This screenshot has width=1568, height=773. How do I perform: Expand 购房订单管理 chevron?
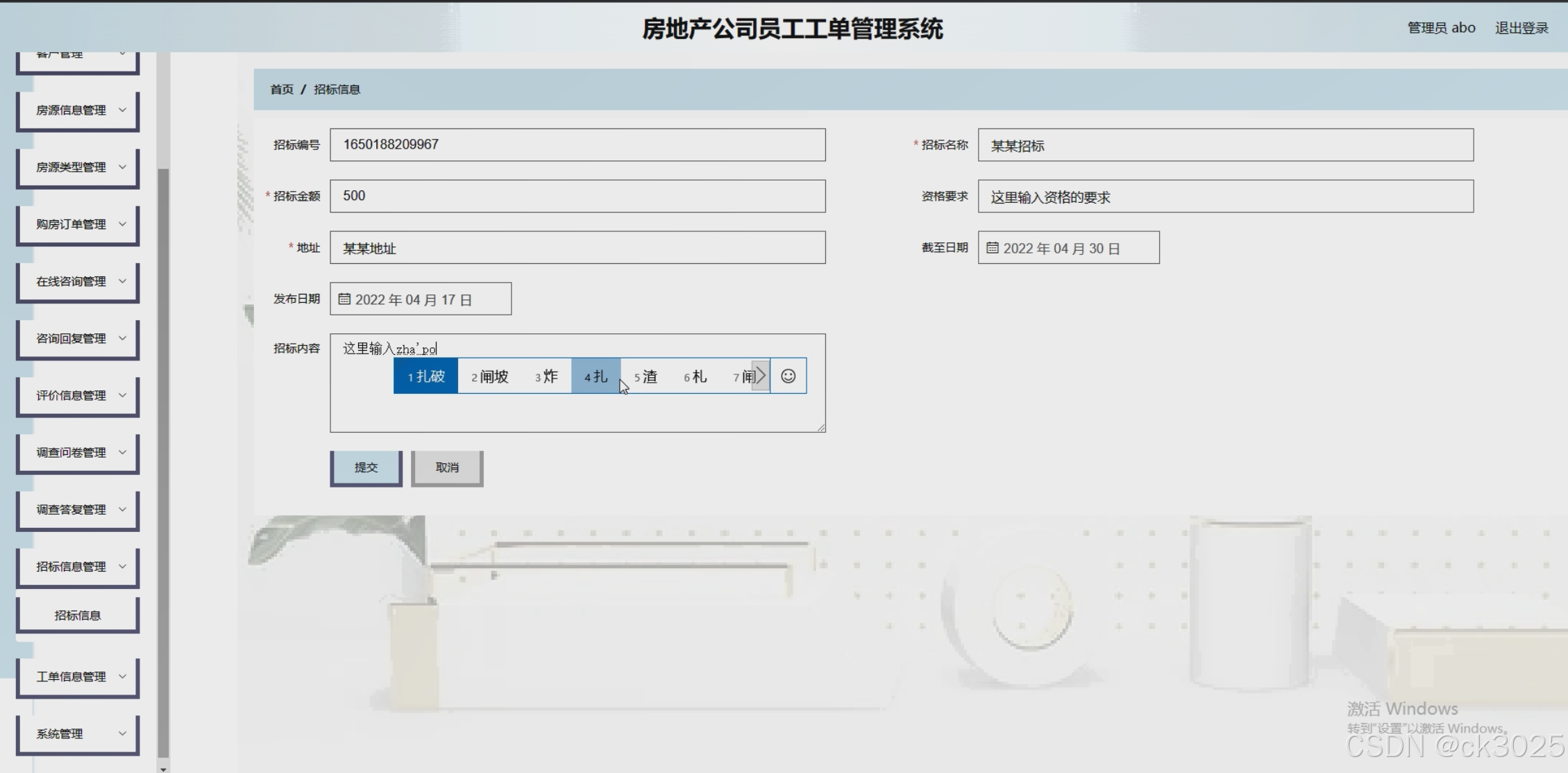[x=122, y=224]
